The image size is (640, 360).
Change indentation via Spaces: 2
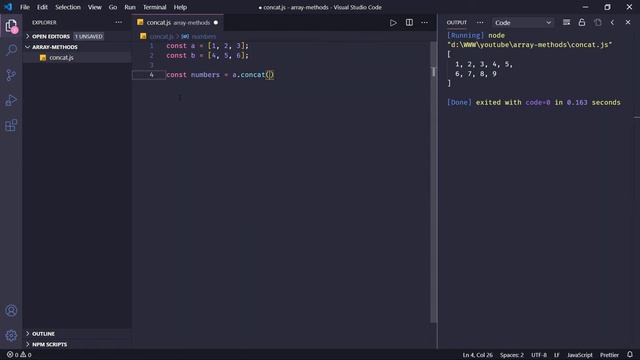(512, 355)
